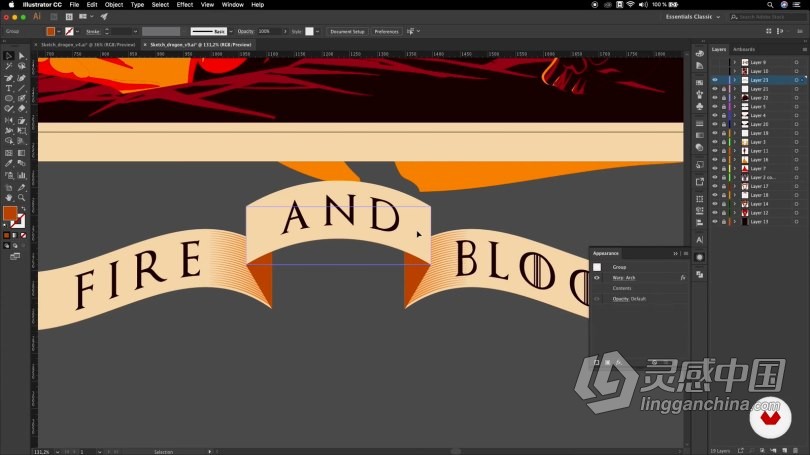This screenshot has width=810, height=455.
Task: Click the orange fill swatch in toolbox
Action: pyautogui.click(x=10, y=213)
